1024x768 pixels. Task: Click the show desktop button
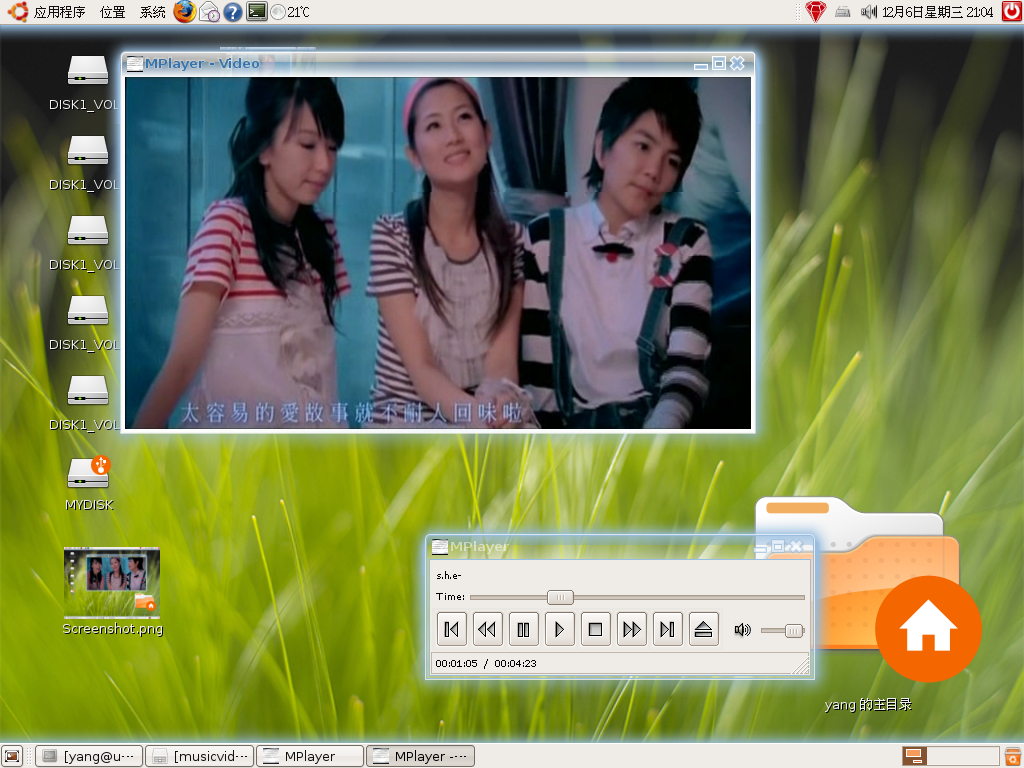pos(12,756)
